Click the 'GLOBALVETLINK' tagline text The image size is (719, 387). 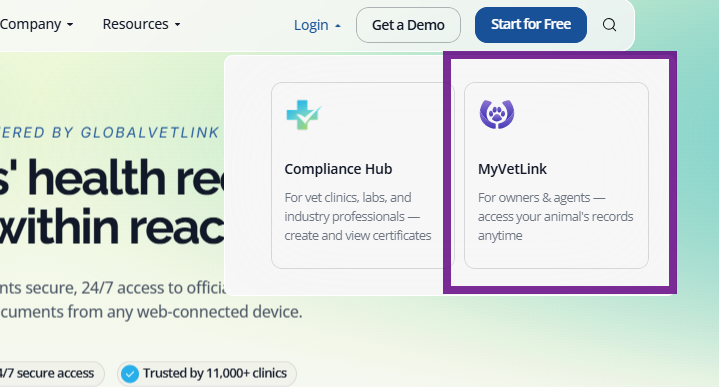[150, 133]
